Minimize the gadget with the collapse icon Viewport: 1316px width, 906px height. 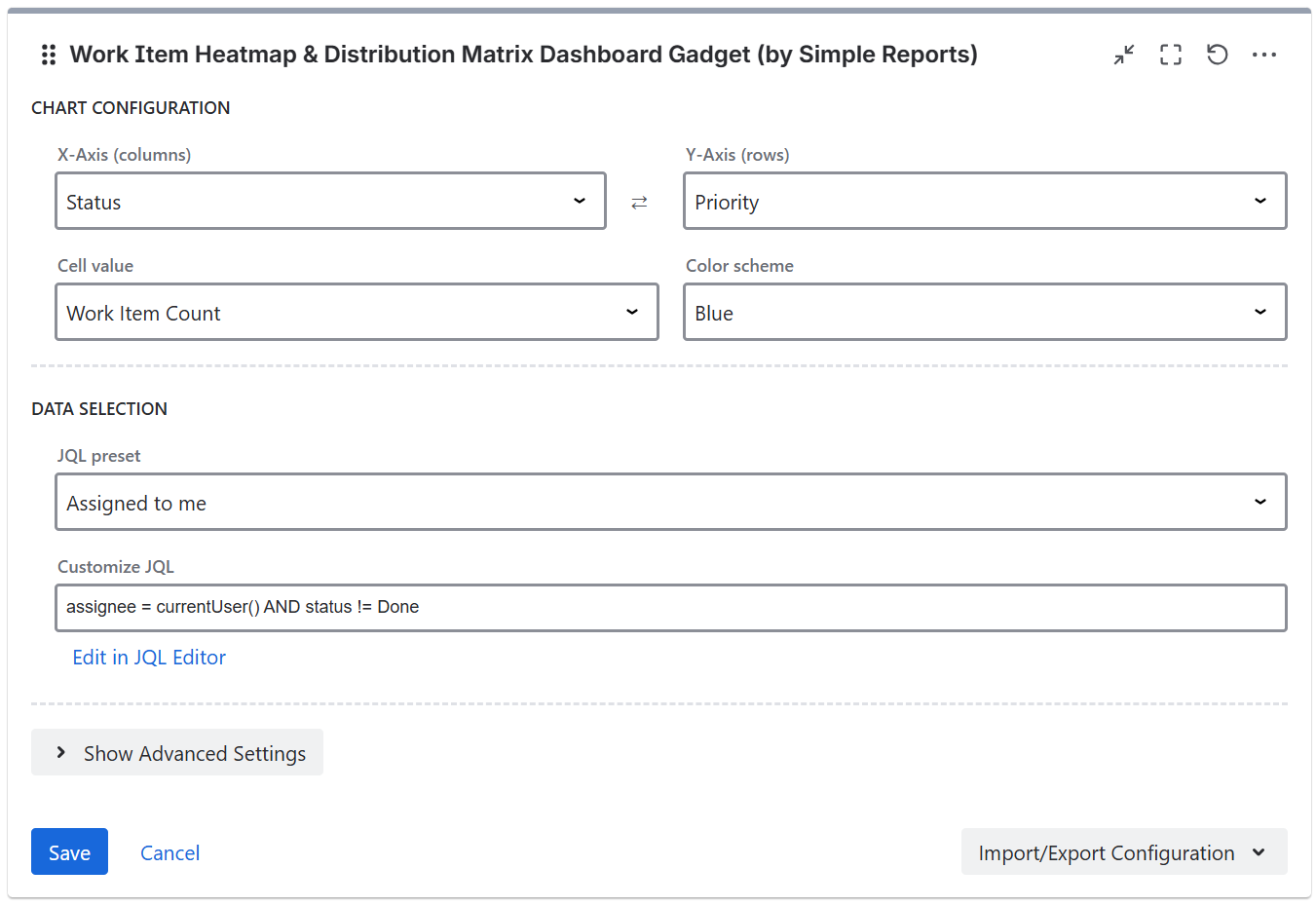pos(1124,56)
